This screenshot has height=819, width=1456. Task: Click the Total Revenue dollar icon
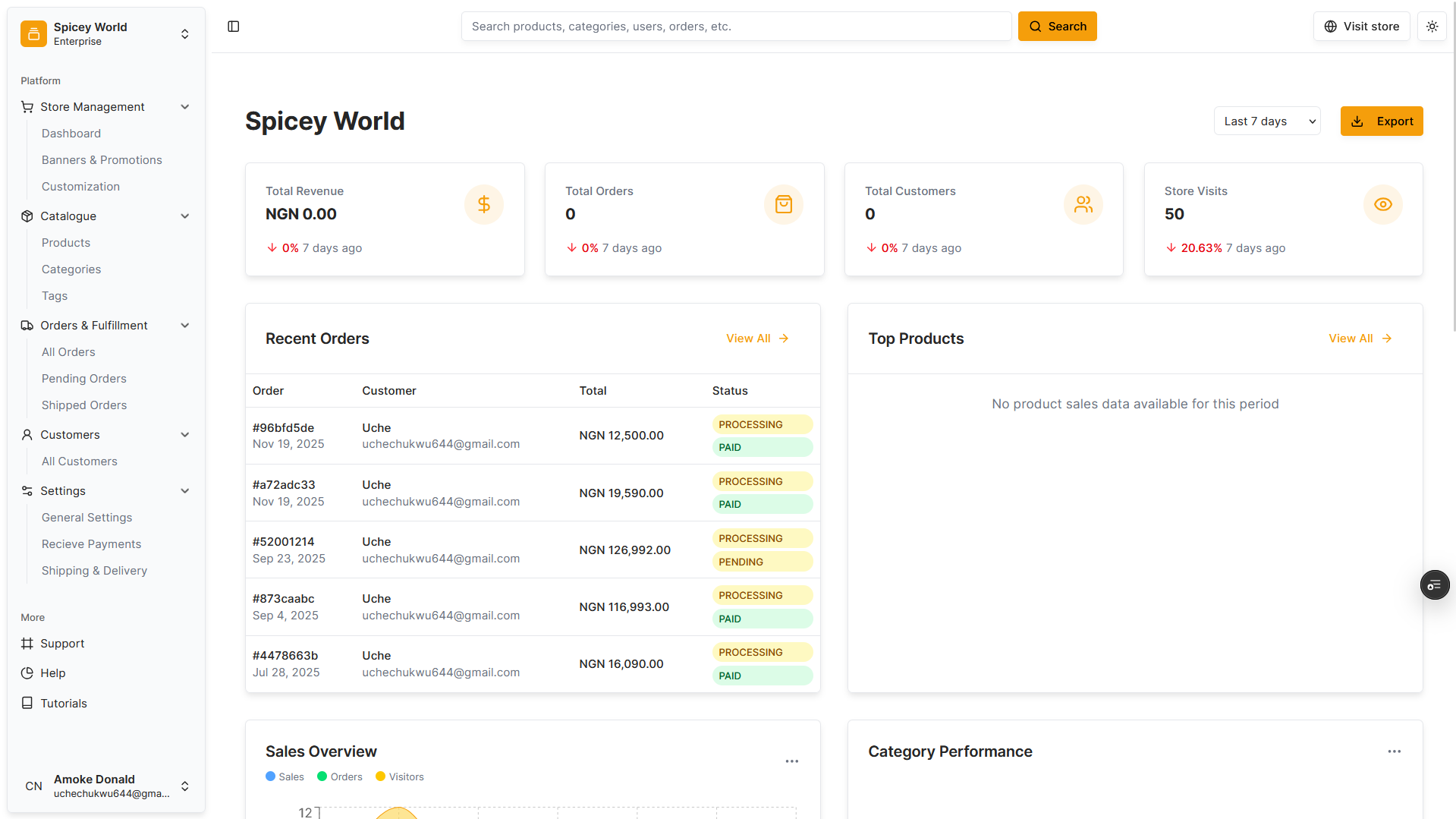[483, 204]
